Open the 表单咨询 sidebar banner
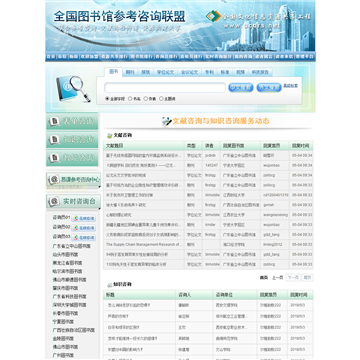This screenshot has height=360, width=360. pos(72,121)
